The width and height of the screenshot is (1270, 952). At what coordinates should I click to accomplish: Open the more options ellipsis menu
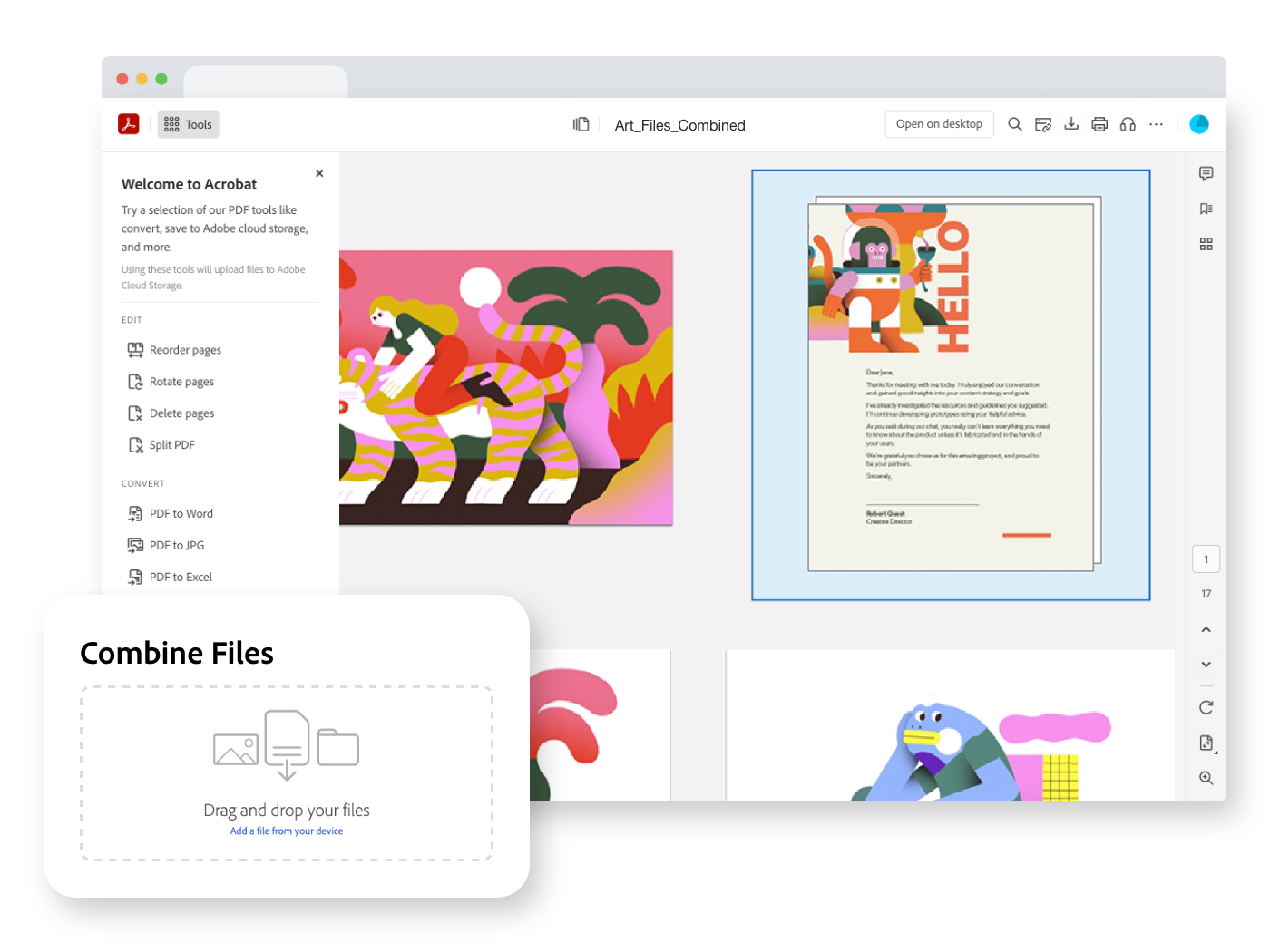[x=1156, y=124]
